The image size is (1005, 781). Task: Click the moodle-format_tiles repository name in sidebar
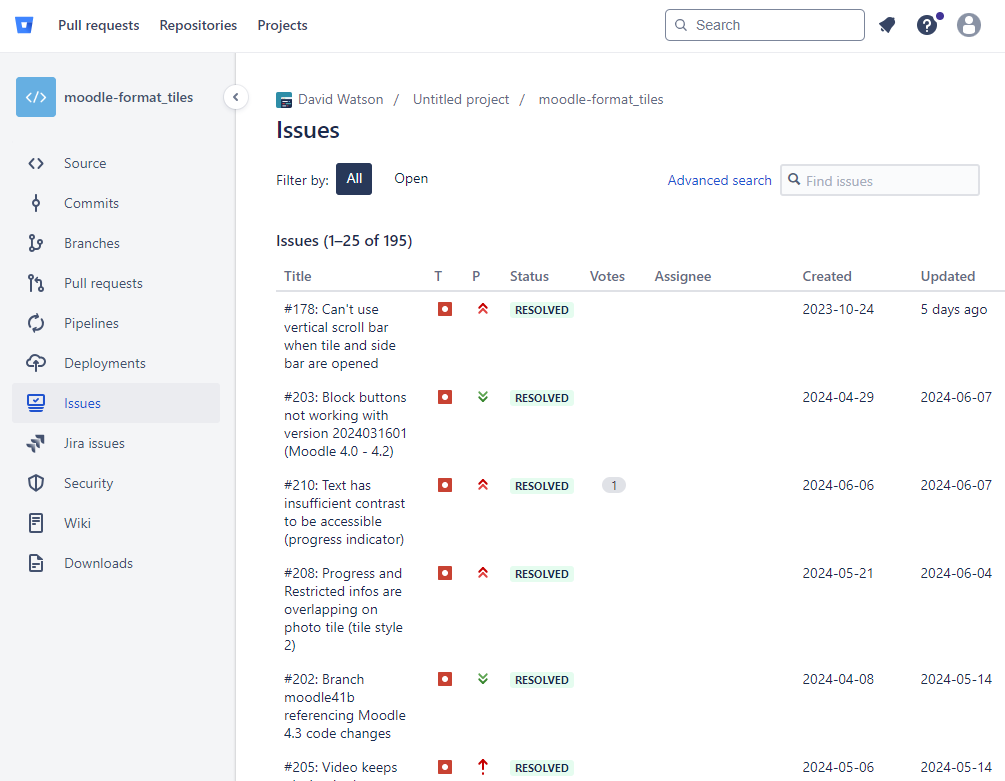[128, 97]
